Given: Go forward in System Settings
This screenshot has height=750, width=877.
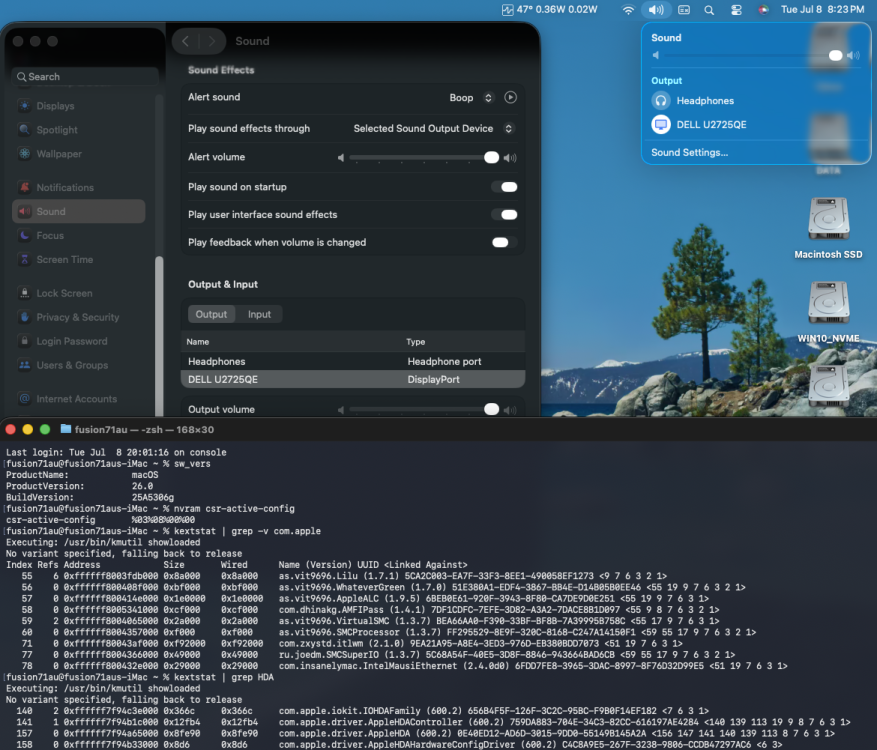Looking at the screenshot, I should 211,41.
